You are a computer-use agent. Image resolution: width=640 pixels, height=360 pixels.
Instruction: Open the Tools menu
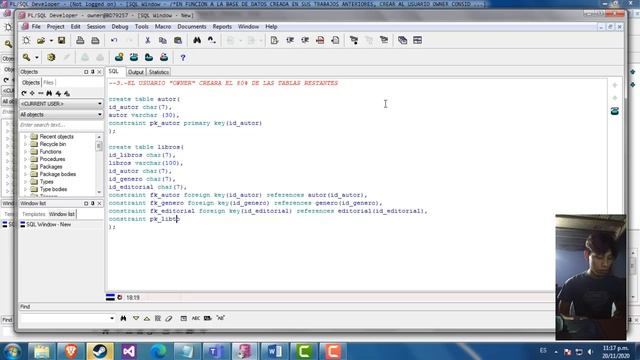click(142, 27)
